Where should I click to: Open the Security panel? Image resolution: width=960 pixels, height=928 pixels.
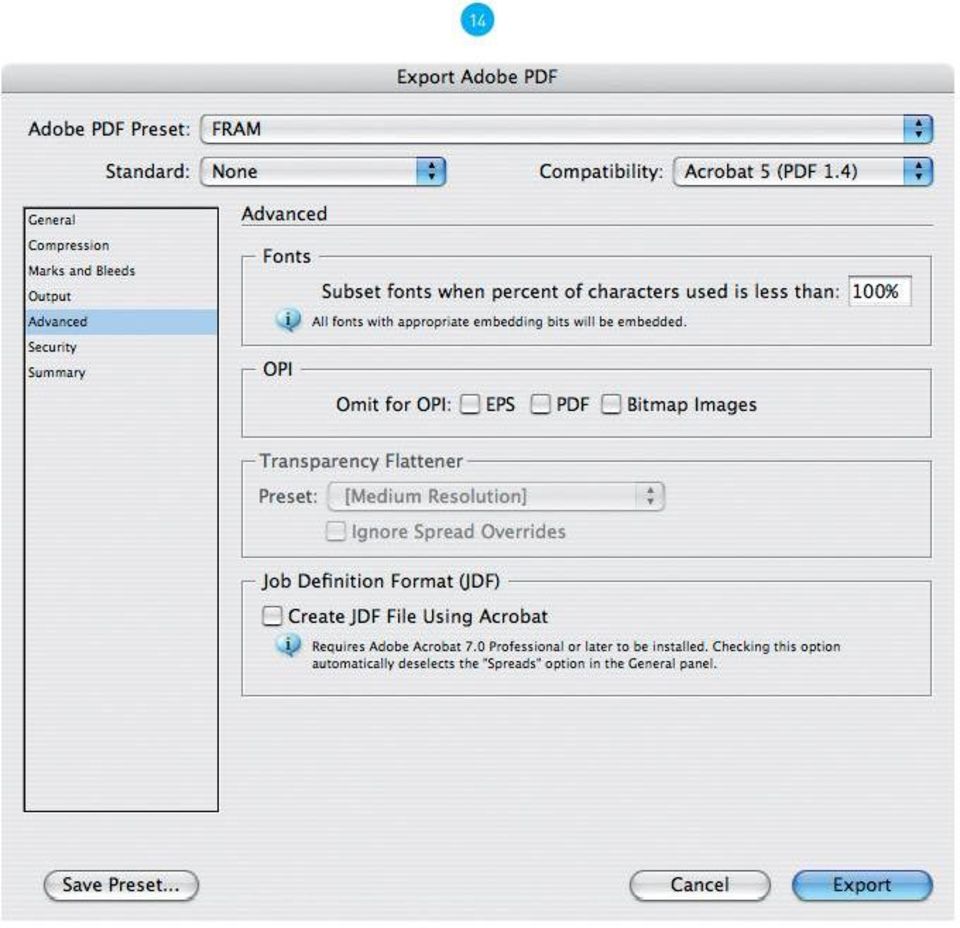click(x=121, y=347)
